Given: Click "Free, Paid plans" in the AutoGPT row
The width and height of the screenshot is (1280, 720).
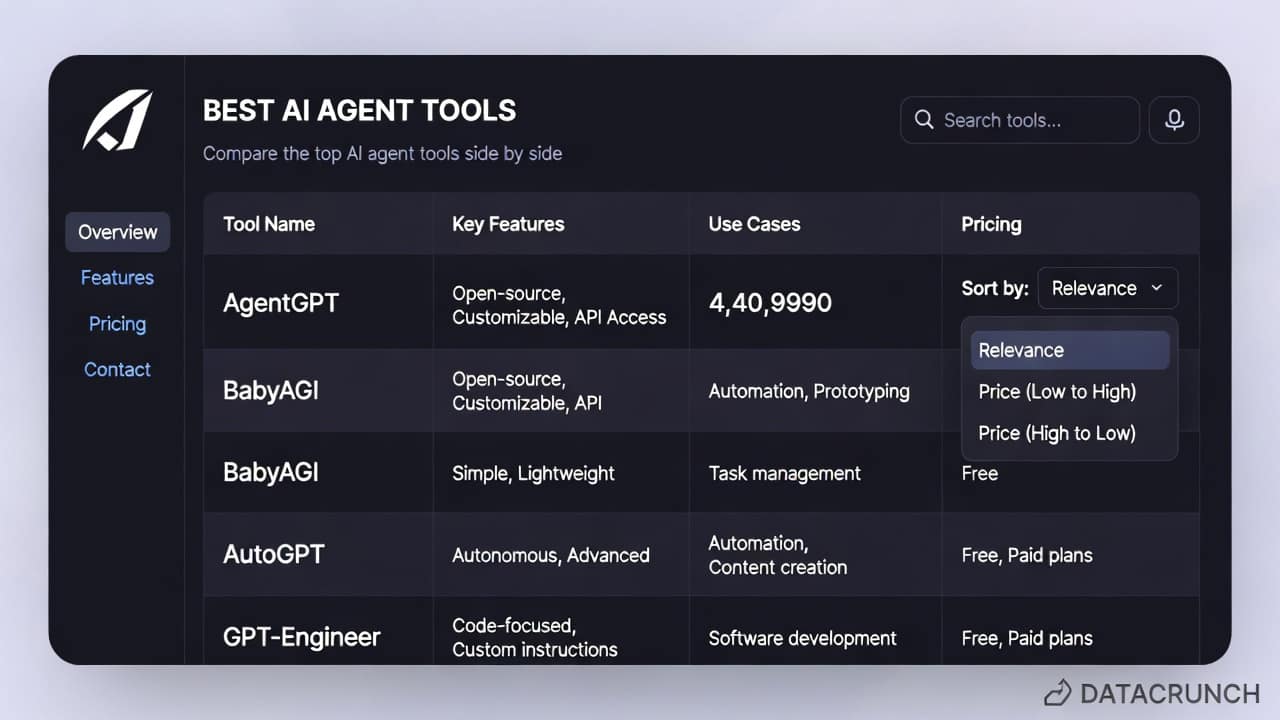Looking at the screenshot, I should [x=1027, y=555].
